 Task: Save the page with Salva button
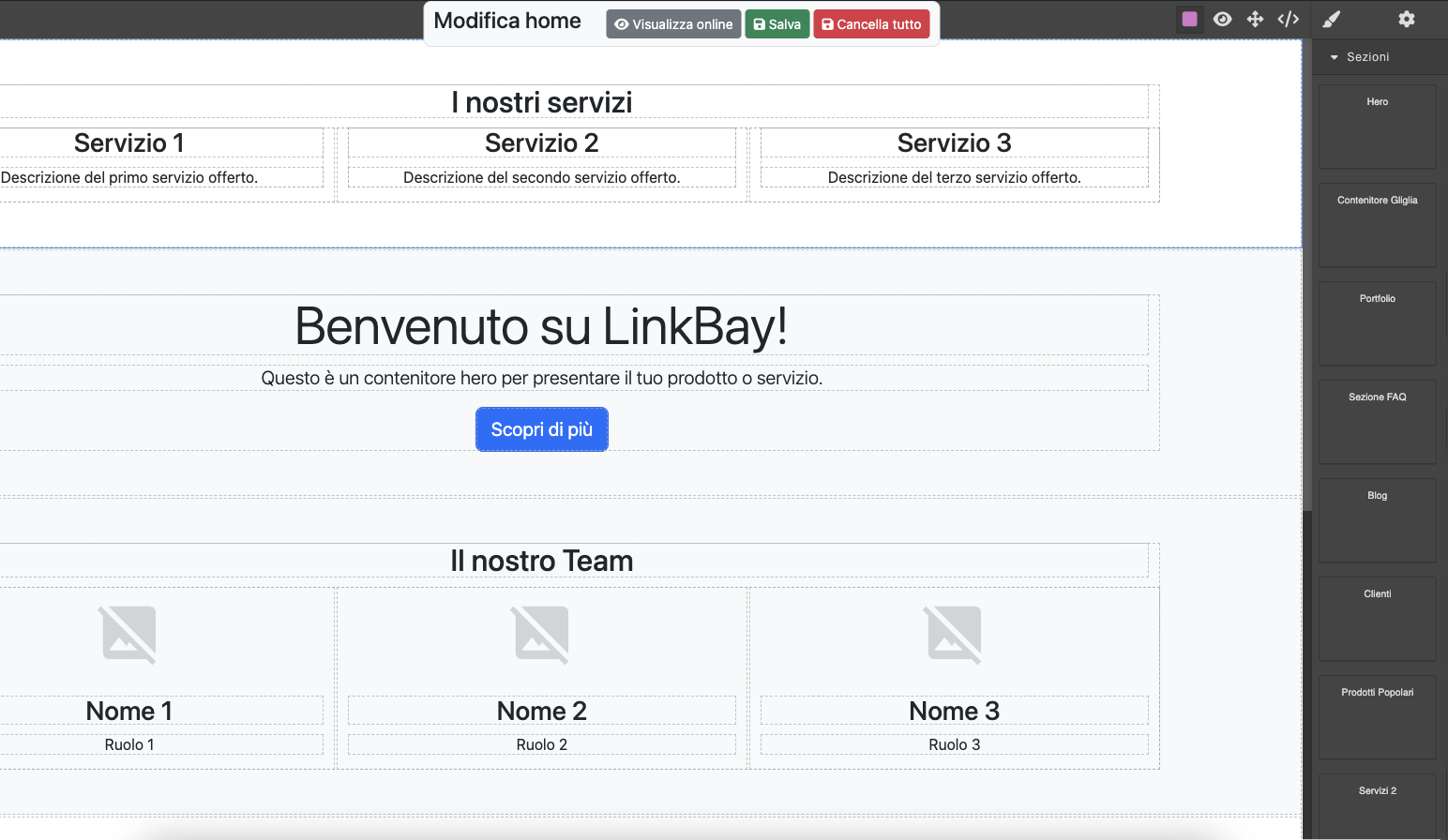(x=777, y=24)
